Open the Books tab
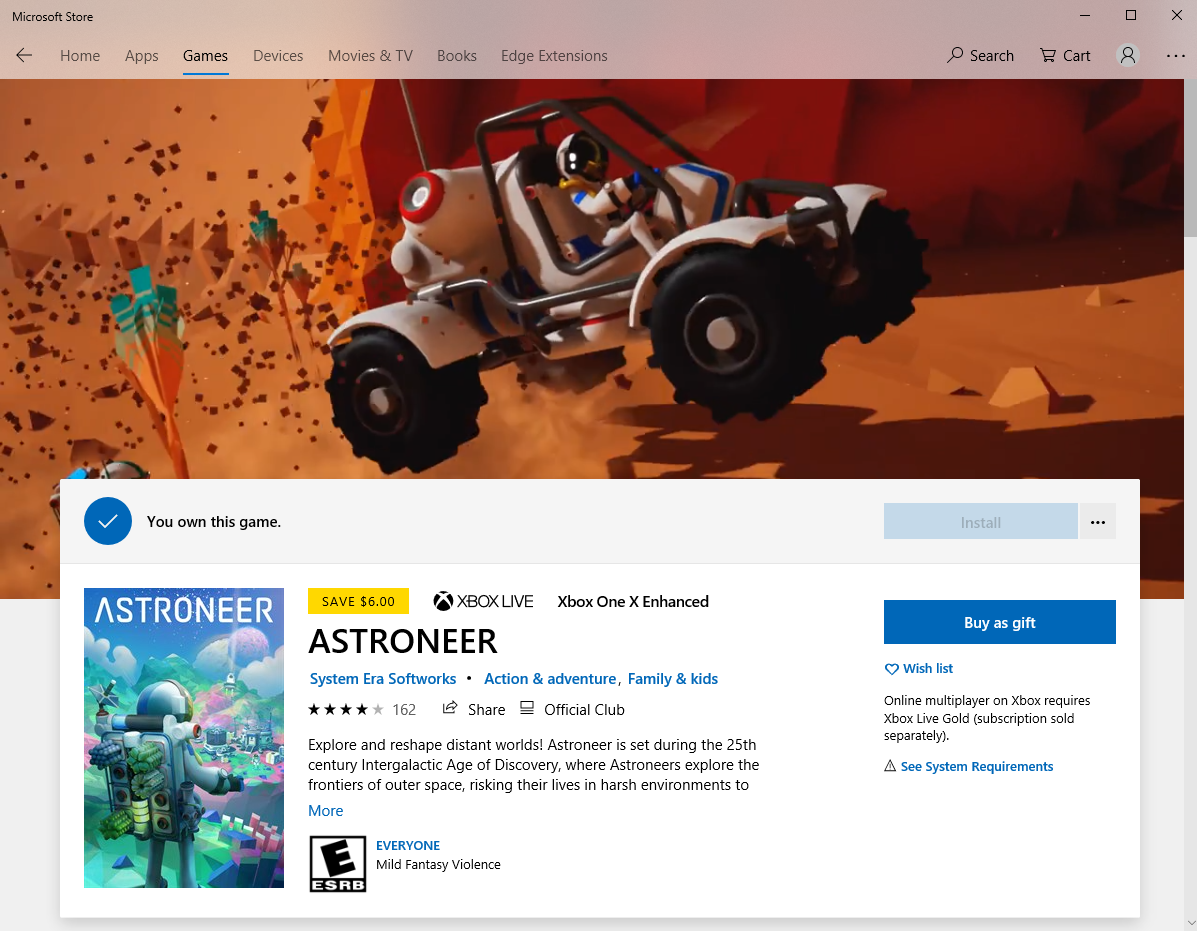This screenshot has height=931, width=1197. click(457, 56)
